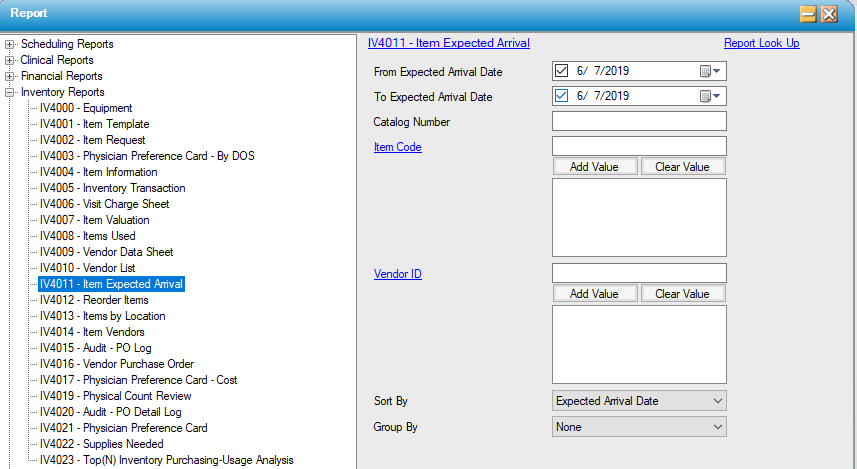This screenshot has height=469, width=857.
Task: Click the Catalog Number input field
Action: click(x=639, y=122)
